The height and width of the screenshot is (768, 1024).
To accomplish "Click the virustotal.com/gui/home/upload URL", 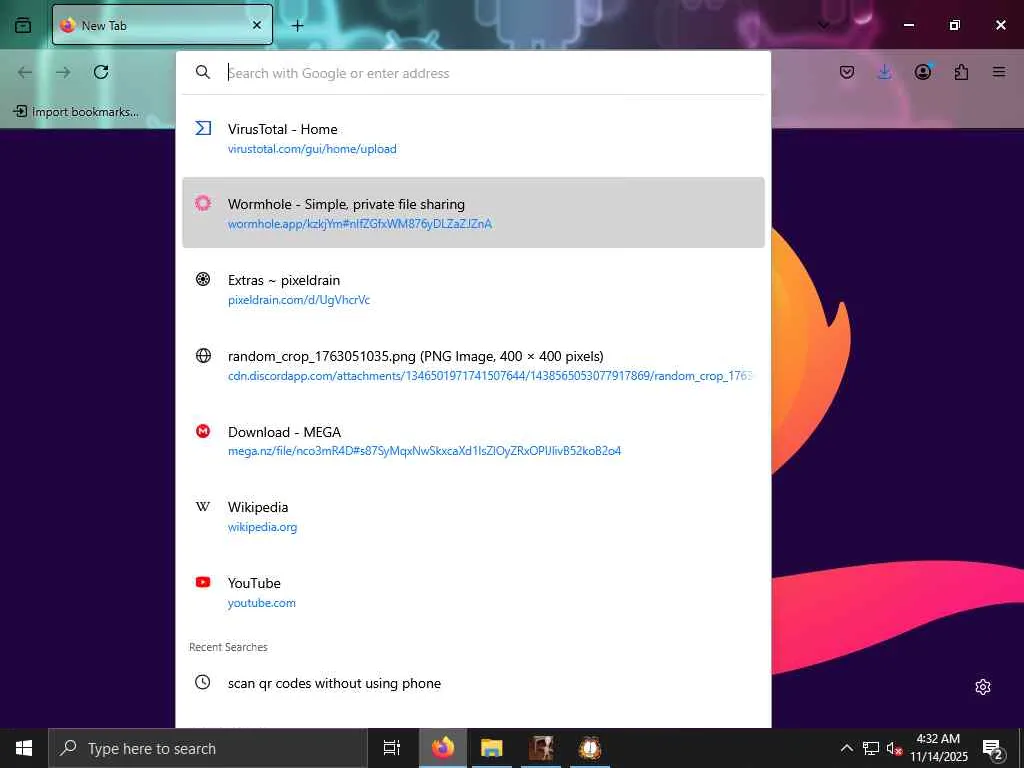I will coord(312,149).
